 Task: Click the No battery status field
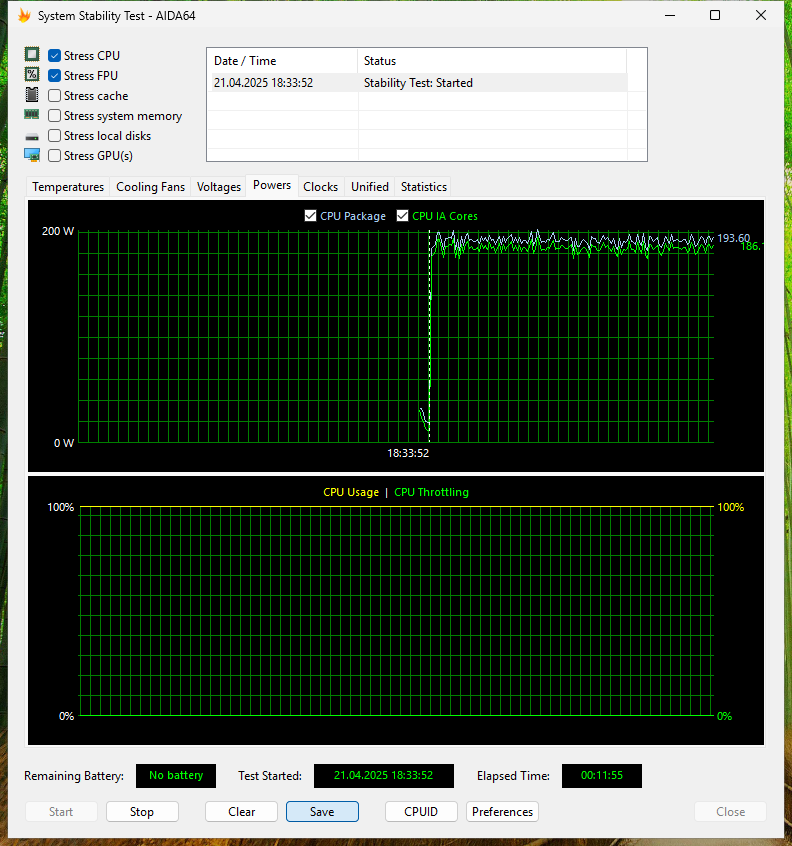pos(176,775)
